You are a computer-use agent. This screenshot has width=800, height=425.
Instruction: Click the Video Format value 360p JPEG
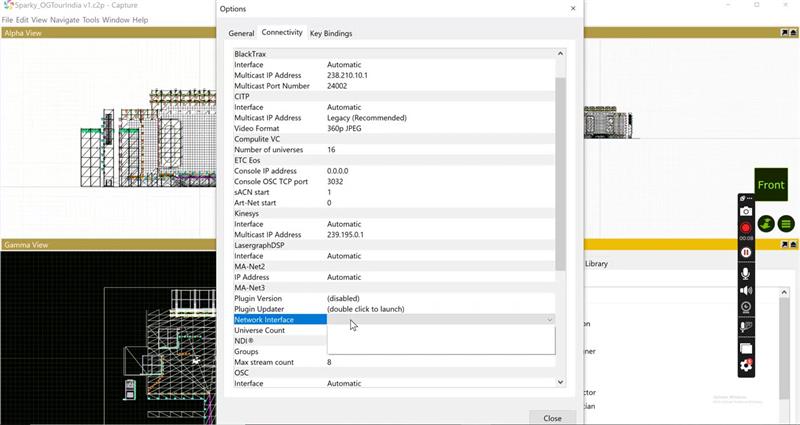tap(344, 128)
